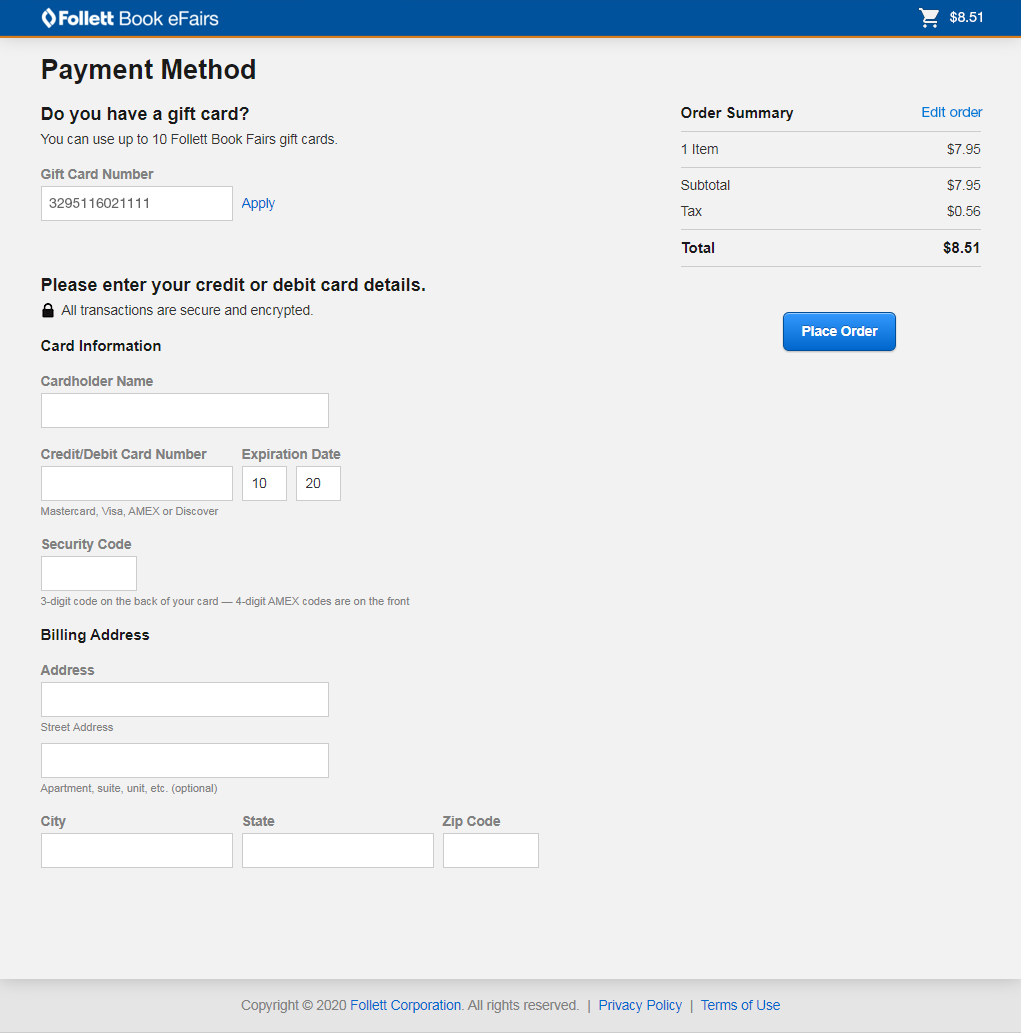Open the Edit order link
This screenshot has height=1033, width=1021.
click(x=951, y=112)
